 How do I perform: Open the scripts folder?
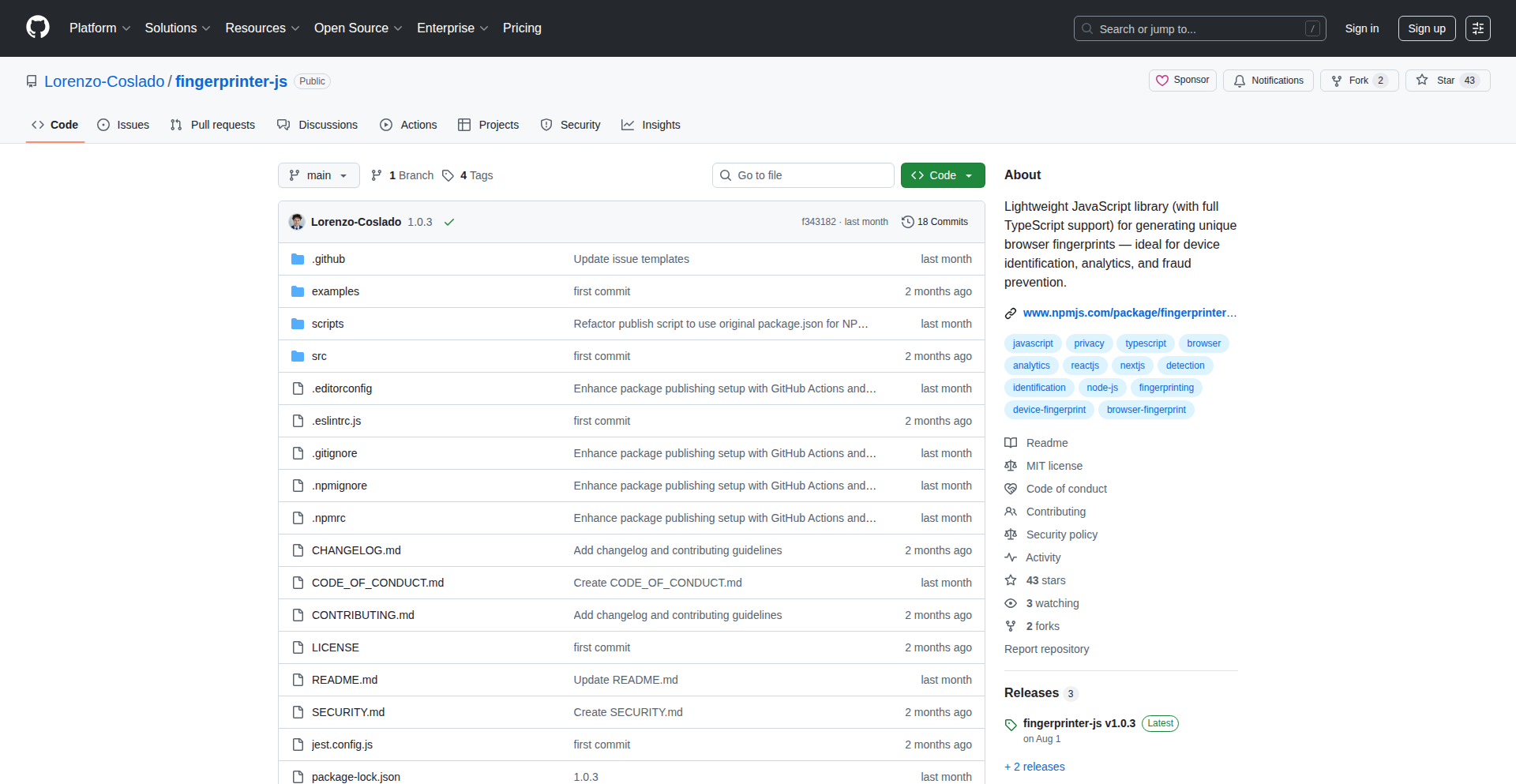[328, 324]
